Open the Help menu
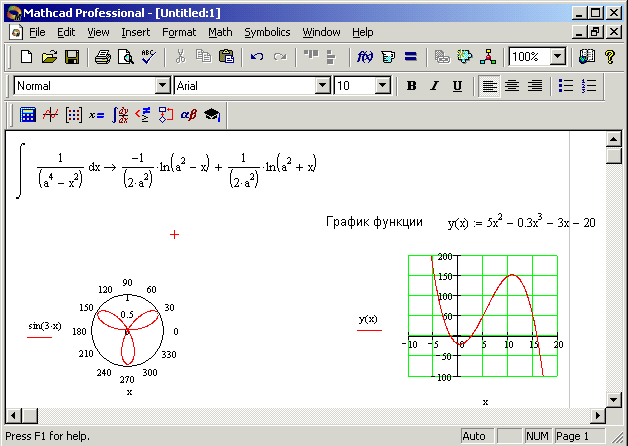This screenshot has width=628, height=446. point(363,32)
